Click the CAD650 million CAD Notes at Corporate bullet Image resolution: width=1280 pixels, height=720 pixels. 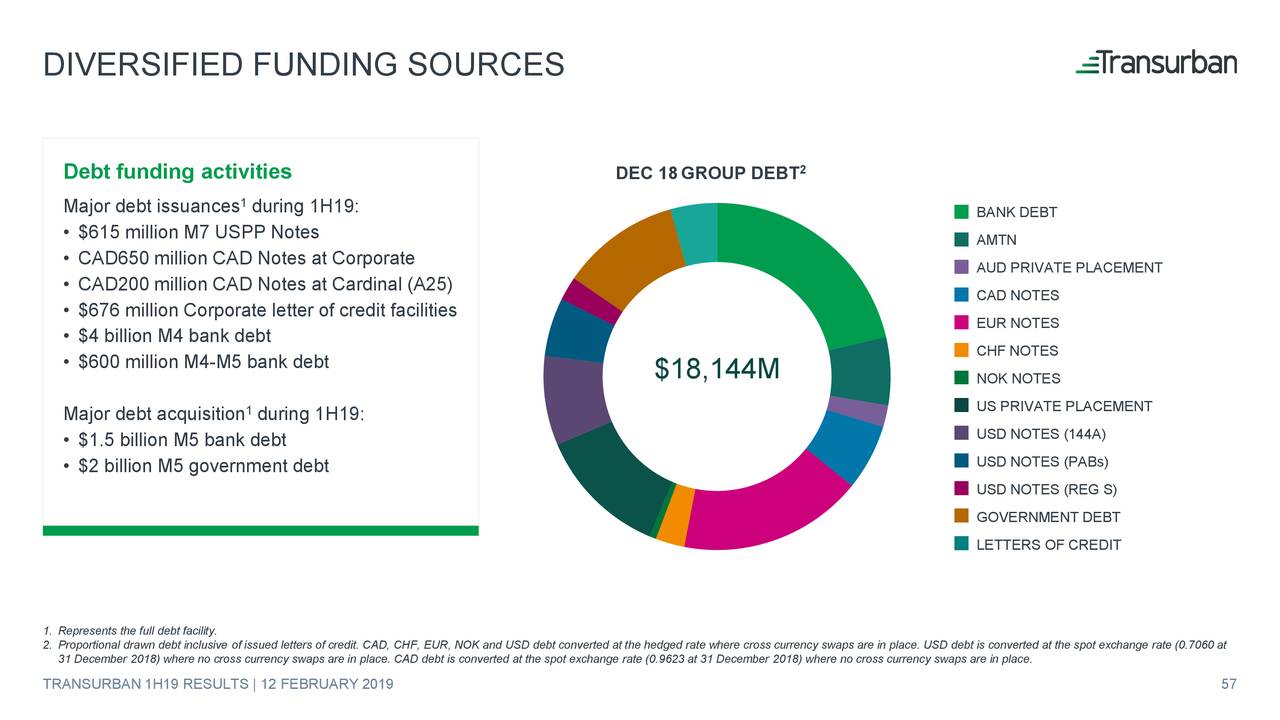(x=238, y=258)
